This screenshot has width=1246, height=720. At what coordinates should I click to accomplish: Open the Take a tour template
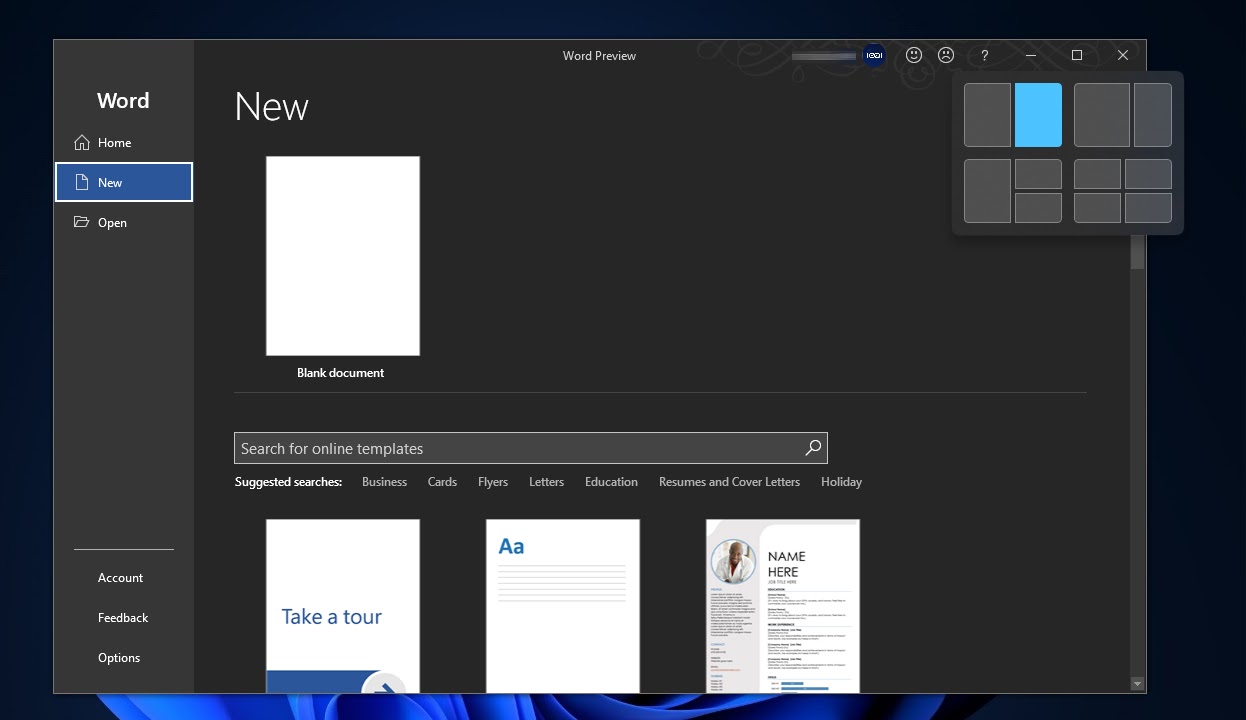(x=343, y=606)
